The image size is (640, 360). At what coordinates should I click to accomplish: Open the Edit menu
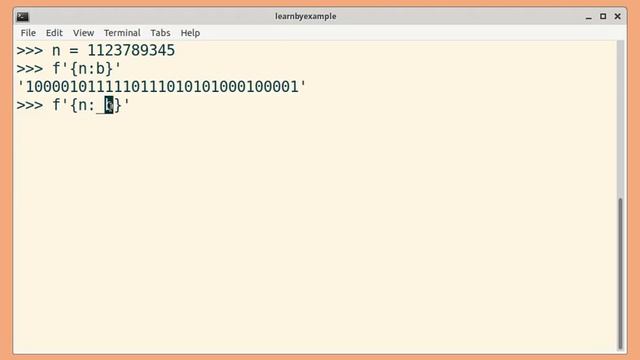pyautogui.click(x=54, y=33)
